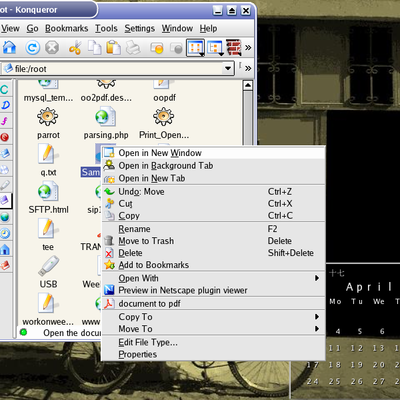Click the red brick wall toolbar icon
The image size is (400, 400).
[x=234, y=48]
